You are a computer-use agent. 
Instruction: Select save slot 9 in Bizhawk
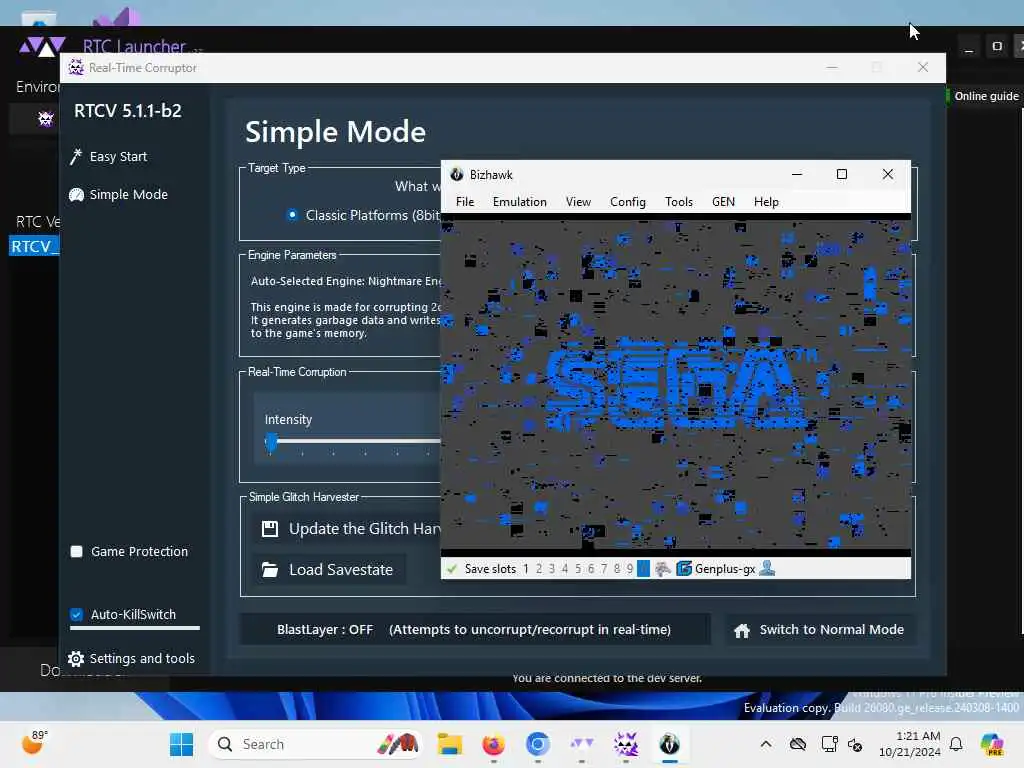pyautogui.click(x=630, y=569)
